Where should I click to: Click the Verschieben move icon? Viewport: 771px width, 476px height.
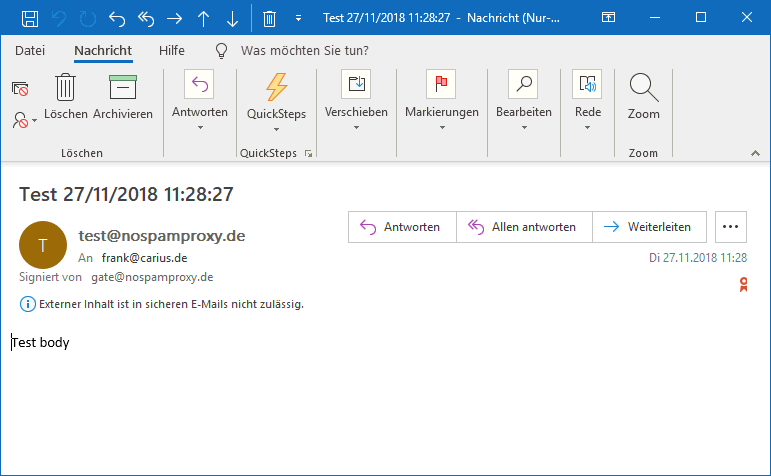(356, 84)
